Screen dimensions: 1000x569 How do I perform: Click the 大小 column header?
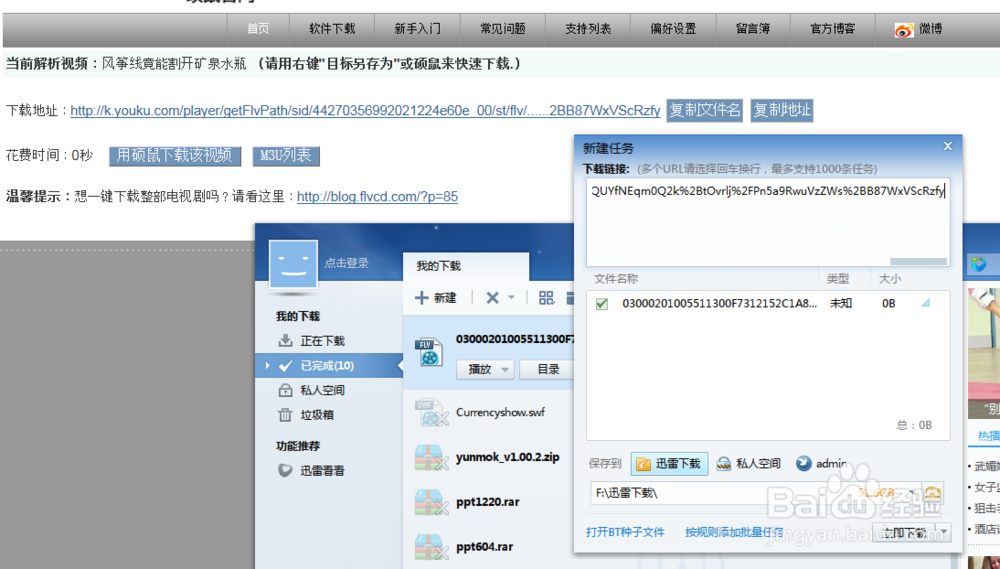[890, 279]
